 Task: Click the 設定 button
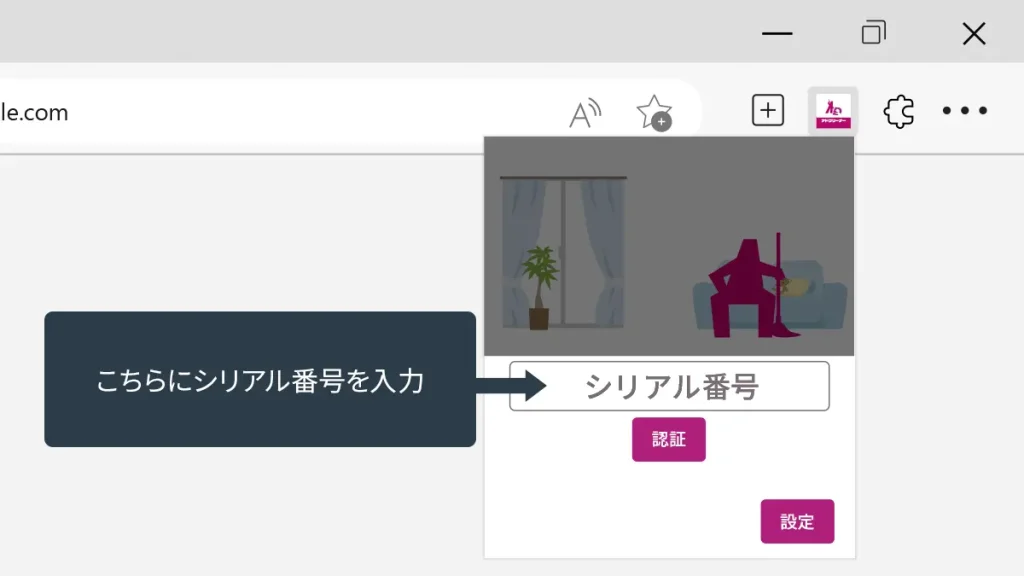click(797, 521)
